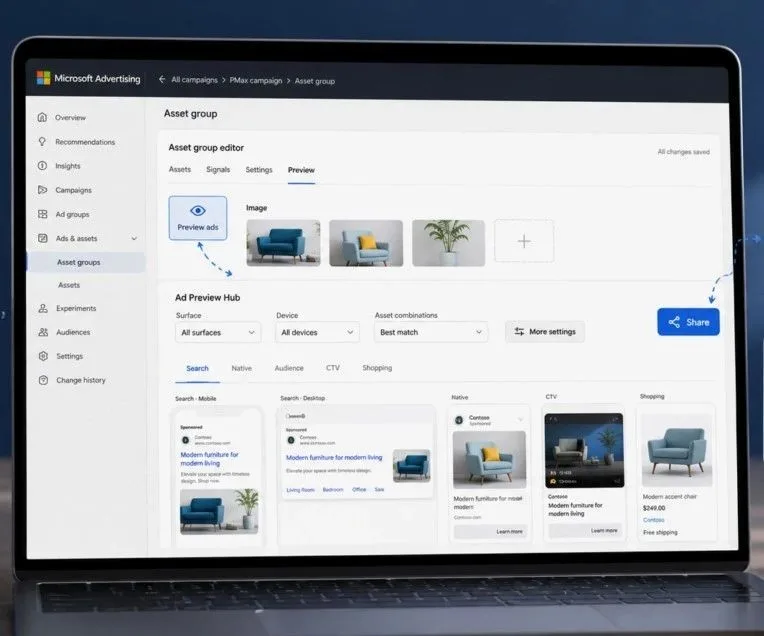Switch to the Signals editor tab
Viewport: 764px width, 636px height.
[218, 169]
